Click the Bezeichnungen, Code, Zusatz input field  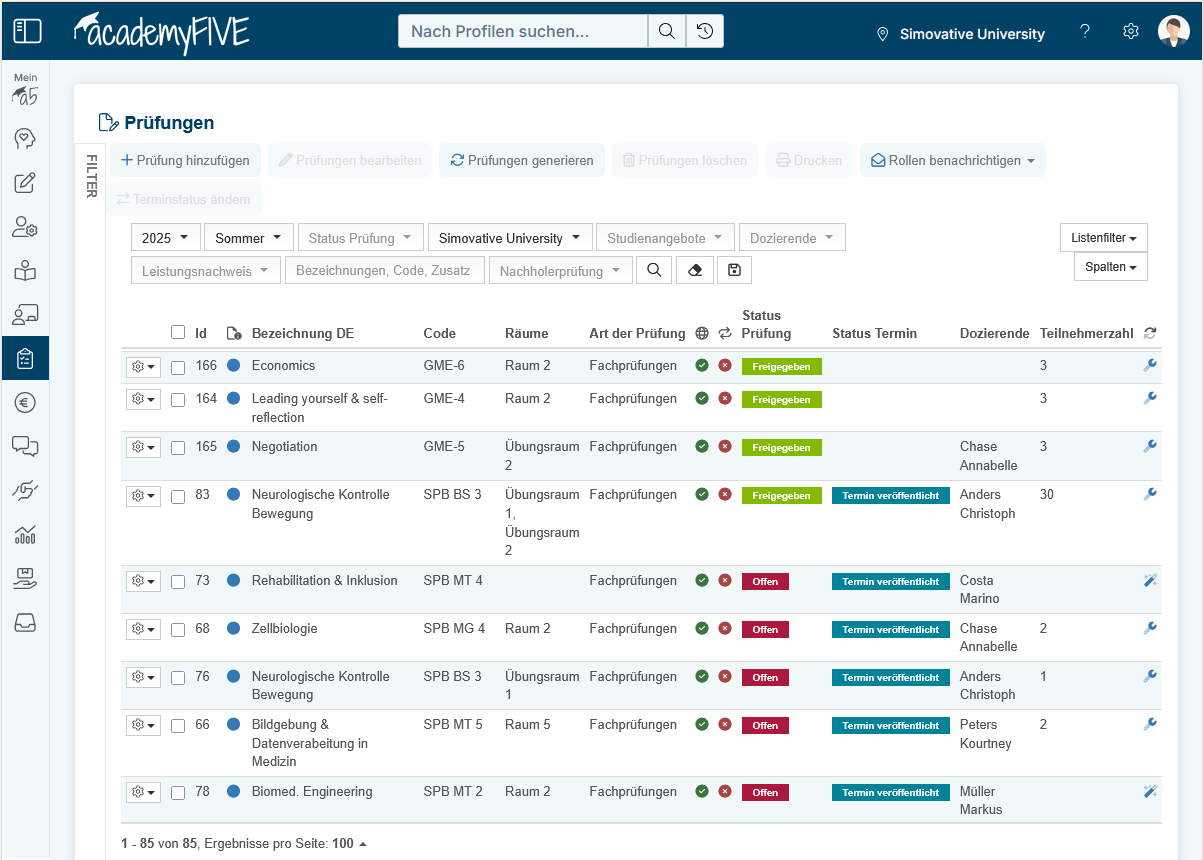(384, 270)
